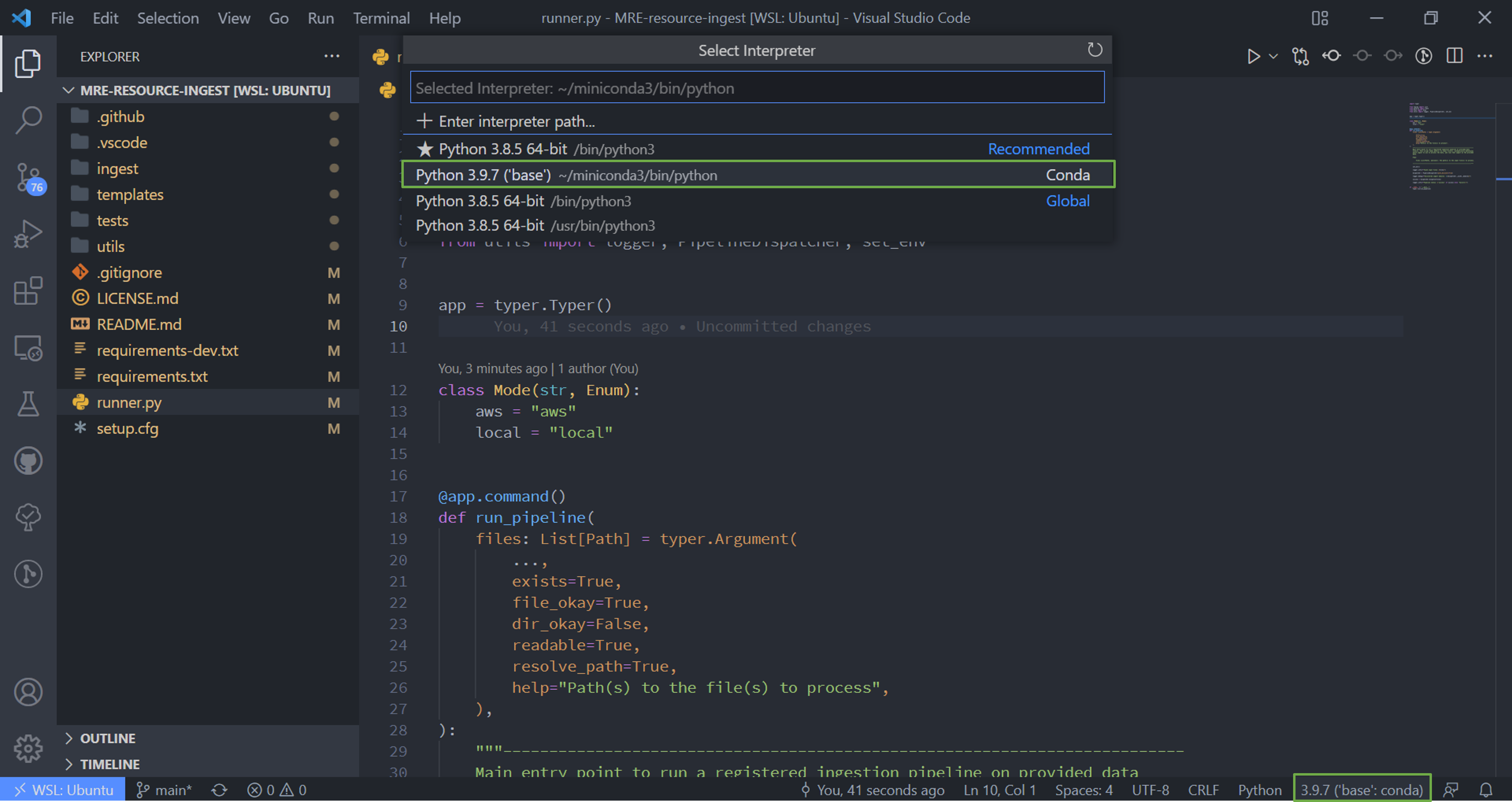Viewport: 1512px width, 802px height.
Task: Open the Edit menu
Action: 105,18
